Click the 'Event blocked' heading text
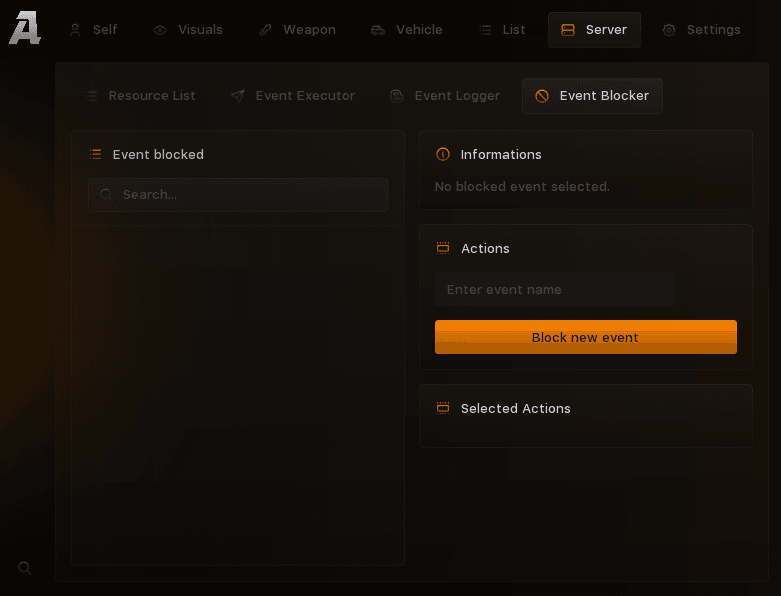This screenshot has height=596, width=781. click(x=158, y=155)
